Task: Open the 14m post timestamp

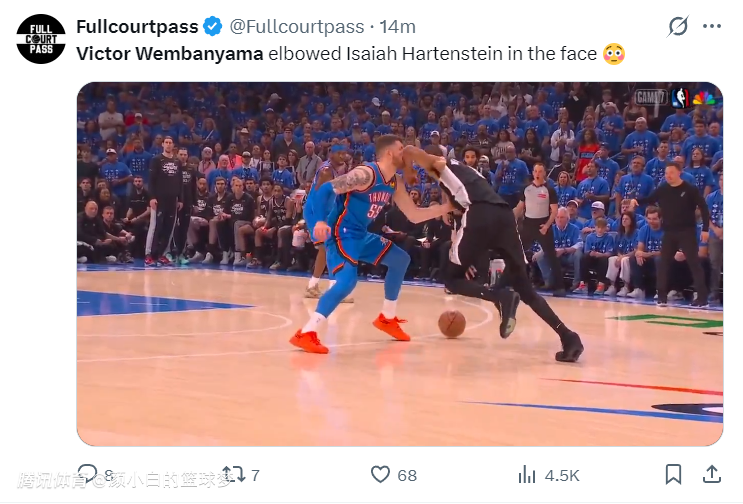Action: [398, 27]
